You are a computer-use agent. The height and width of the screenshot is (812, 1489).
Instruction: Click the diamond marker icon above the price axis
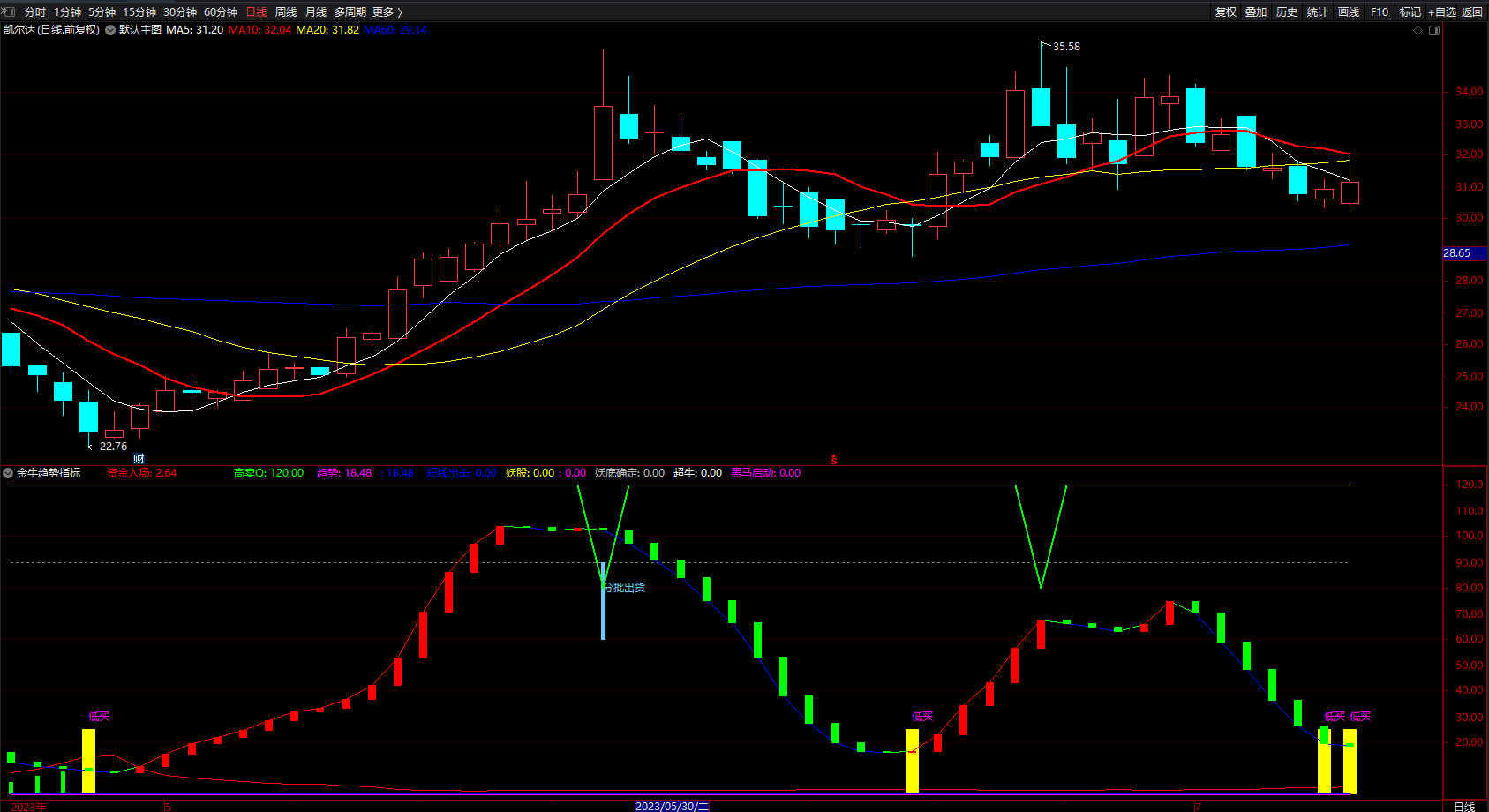pos(1418,30)
